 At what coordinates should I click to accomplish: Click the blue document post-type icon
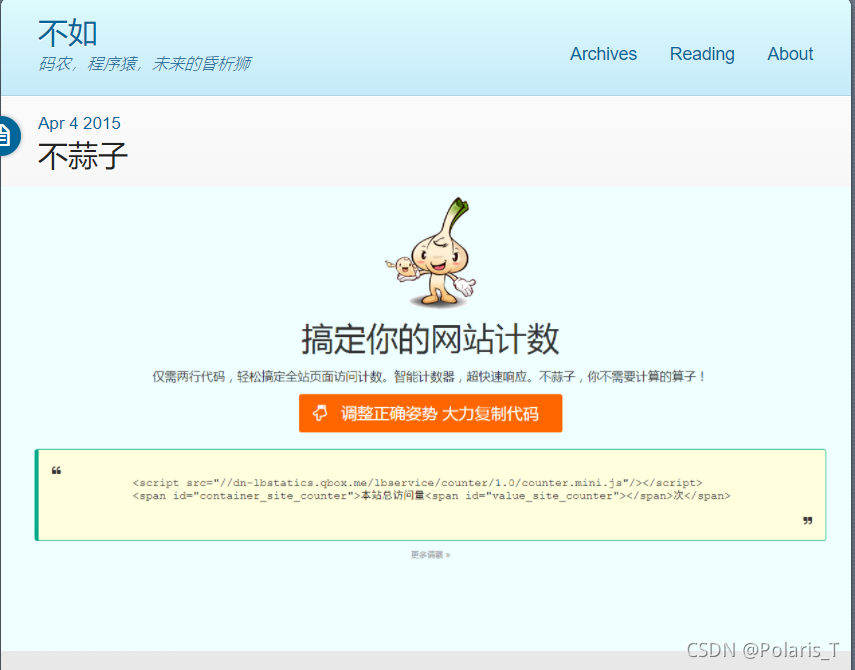tap(7, 136)
